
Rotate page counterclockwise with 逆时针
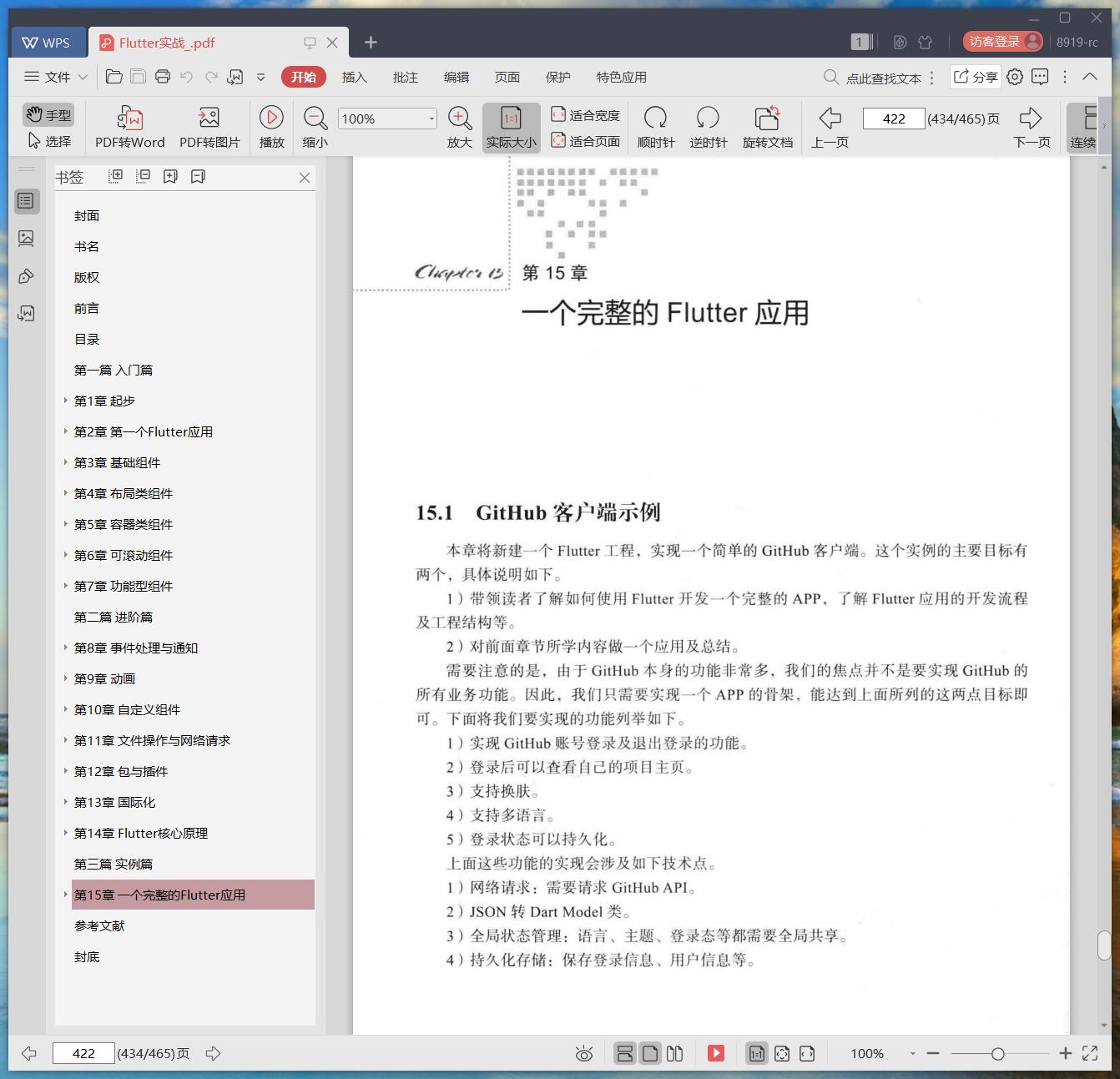tap(708, 118)
